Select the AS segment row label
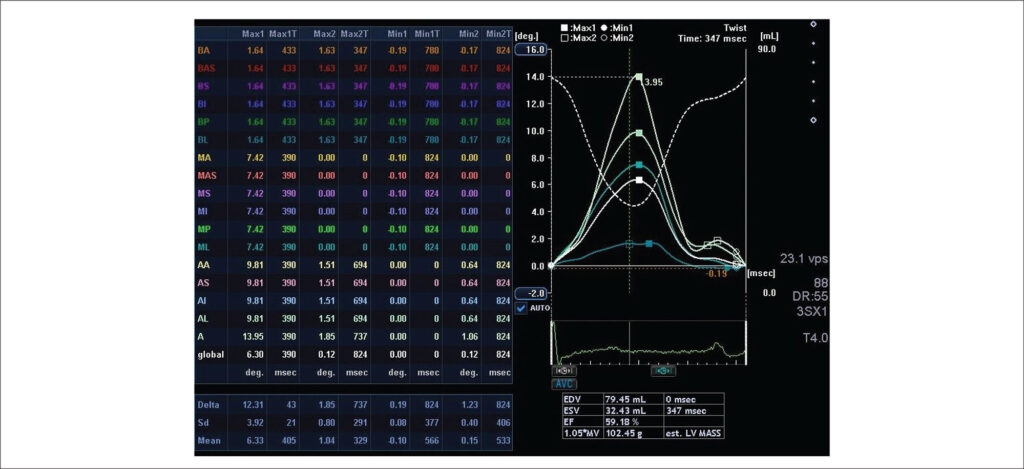 click(204, 283)
